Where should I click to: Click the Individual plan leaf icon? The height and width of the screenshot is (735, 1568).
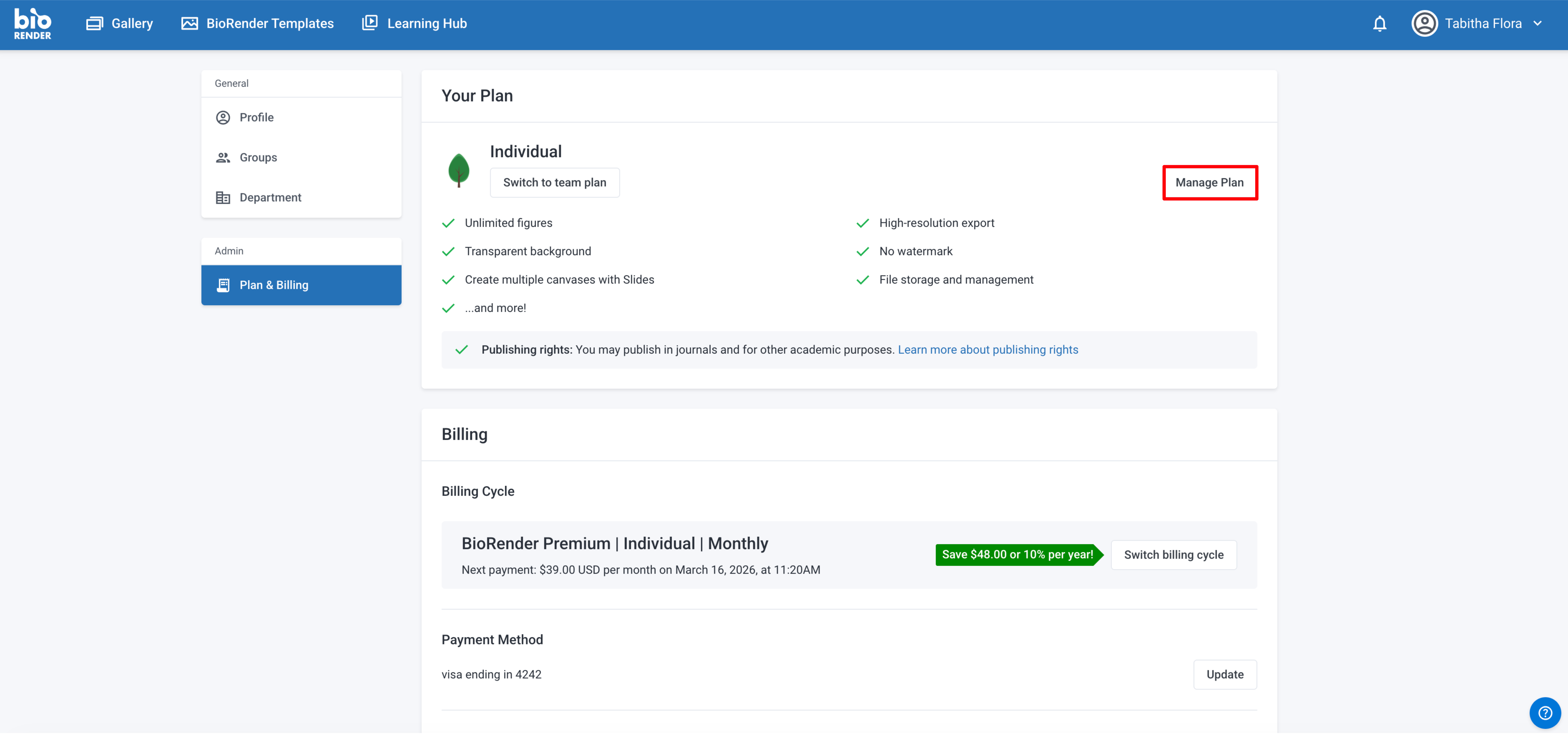pos(458,170)
